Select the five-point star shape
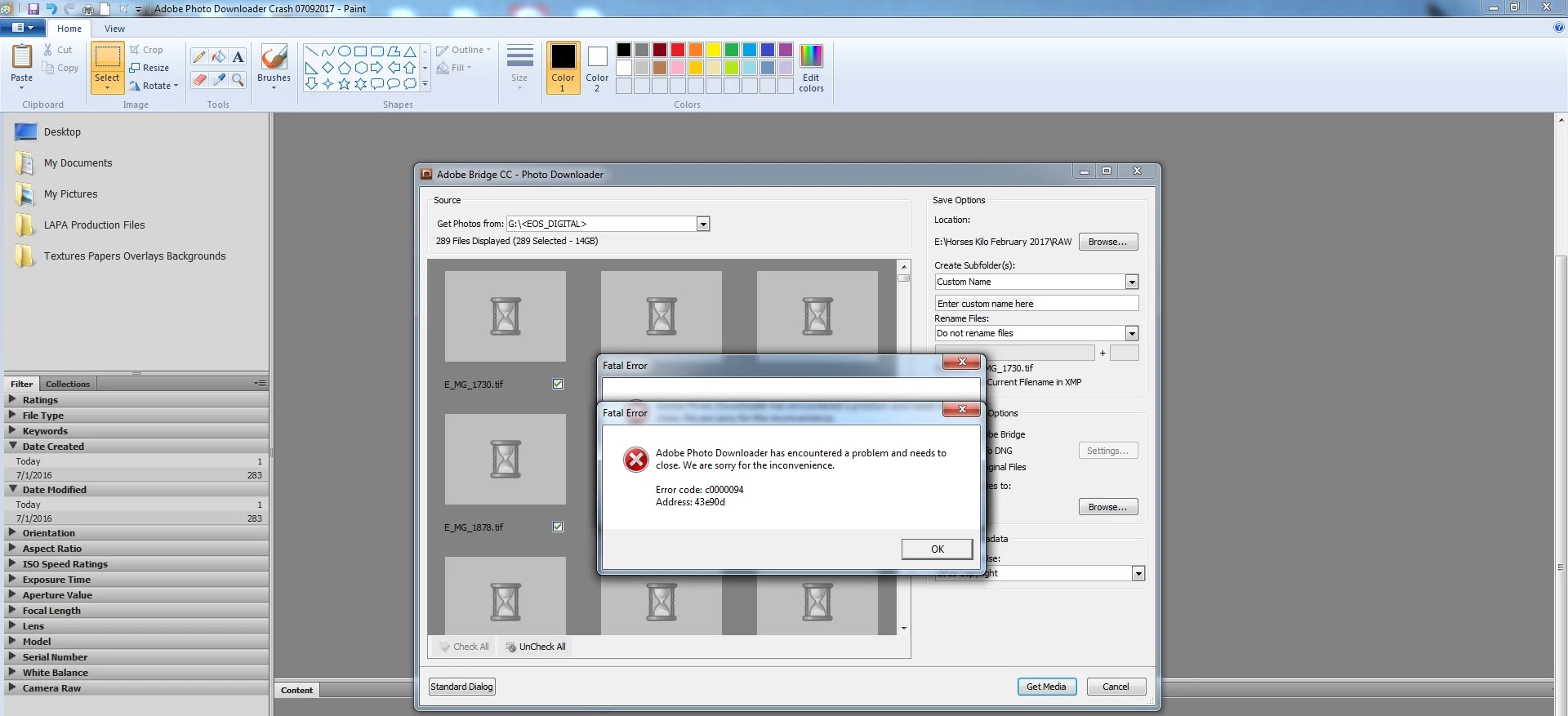 coord(344,83)
